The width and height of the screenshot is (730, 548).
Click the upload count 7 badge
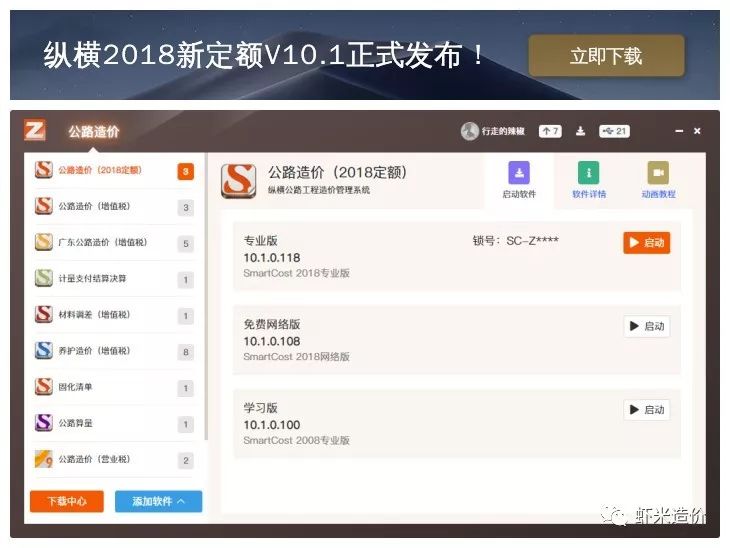point(550,131)
